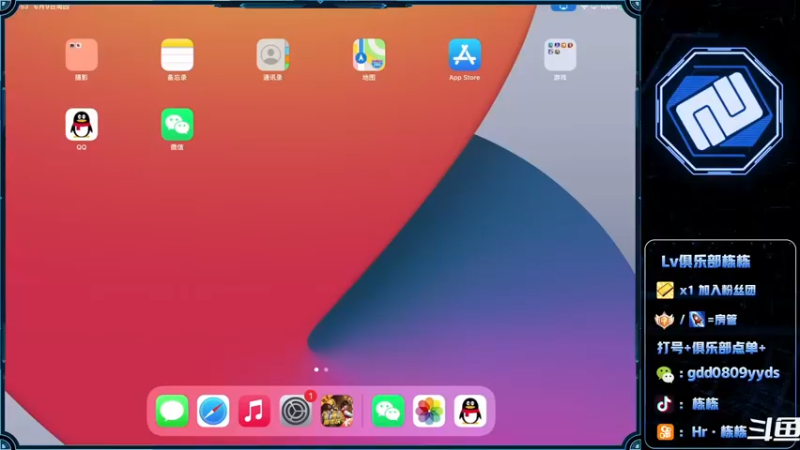
Task: Click the 'Lv俱乐部栋栋' overlay title
Action: click(706, 262)
